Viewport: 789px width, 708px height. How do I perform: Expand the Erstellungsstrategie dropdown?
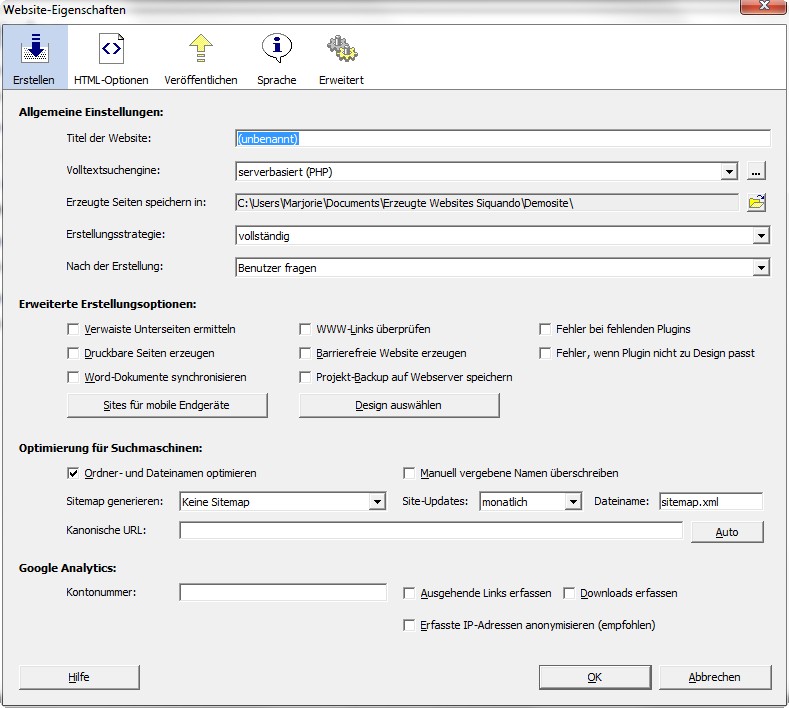[761, 236]
